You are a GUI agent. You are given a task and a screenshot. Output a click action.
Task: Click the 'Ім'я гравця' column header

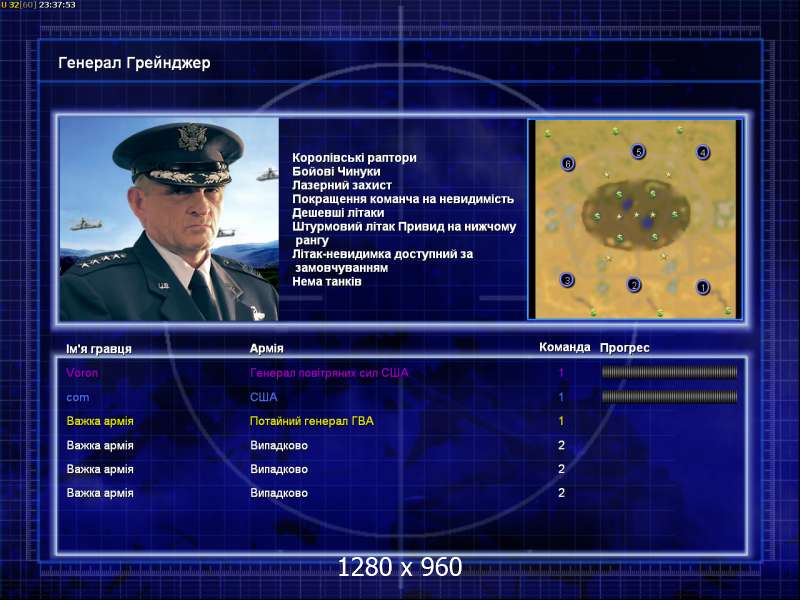point(98,348)
